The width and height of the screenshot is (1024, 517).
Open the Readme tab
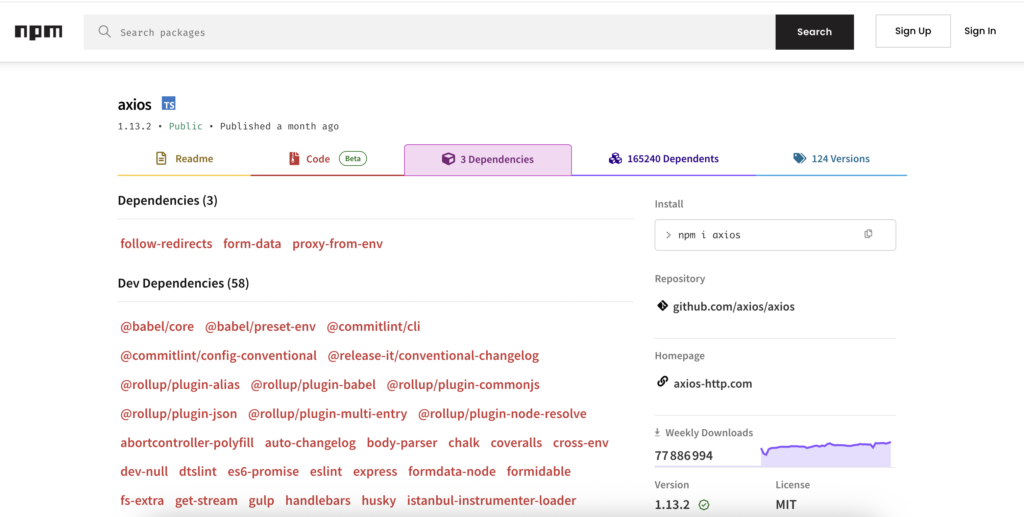[184, 159]
